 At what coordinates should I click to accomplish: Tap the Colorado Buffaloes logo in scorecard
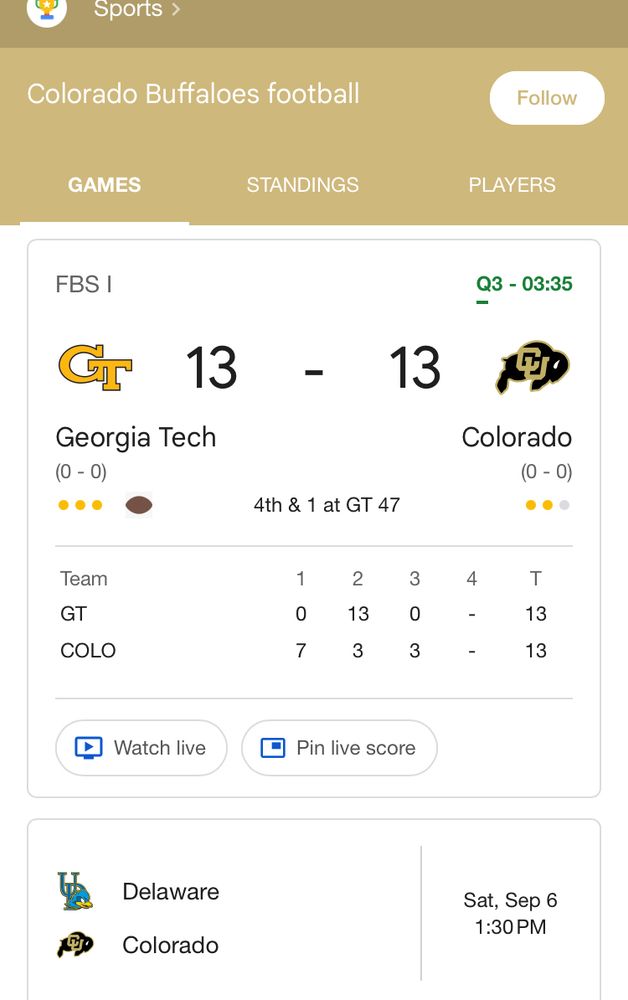(x=533, y=367)
